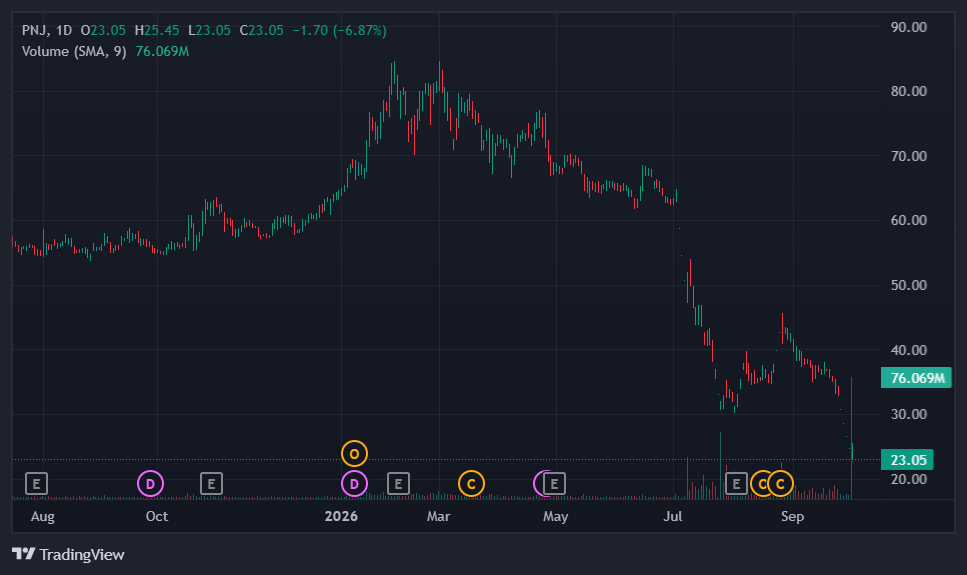Image resolution: width=967 pixels, height=575 pixels.
Task: Click the 76.069M value beside Volume legend
Action: [x=162, y=51]
